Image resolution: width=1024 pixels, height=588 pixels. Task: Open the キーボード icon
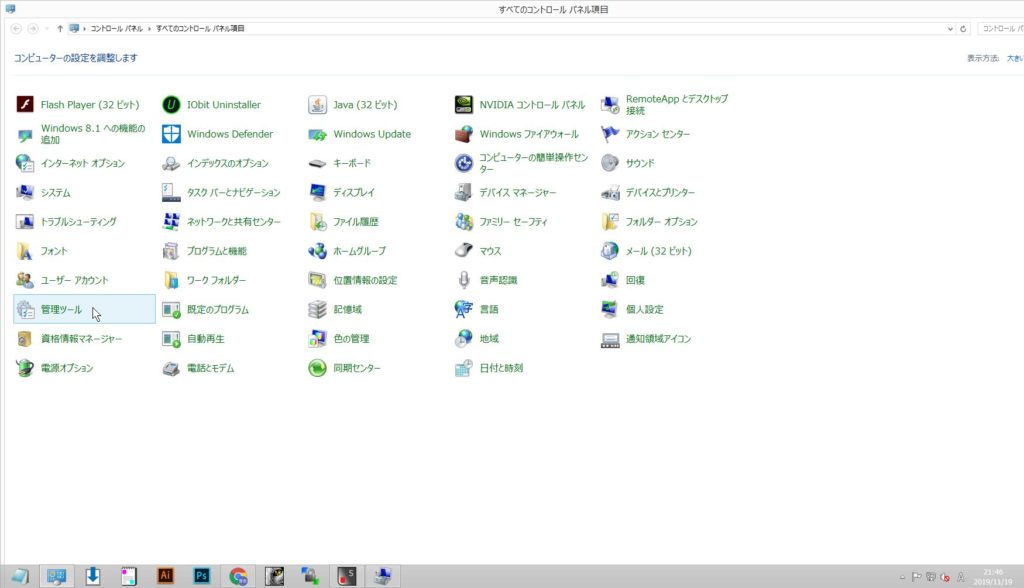coord(317,163)
